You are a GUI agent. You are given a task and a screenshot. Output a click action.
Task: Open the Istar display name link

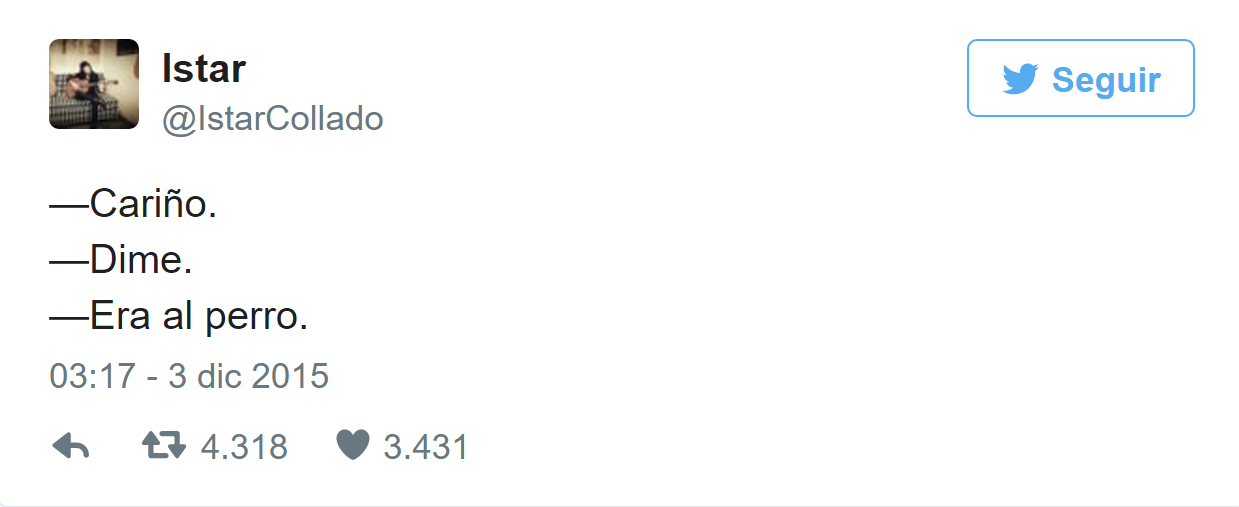[x=204, y=69]
